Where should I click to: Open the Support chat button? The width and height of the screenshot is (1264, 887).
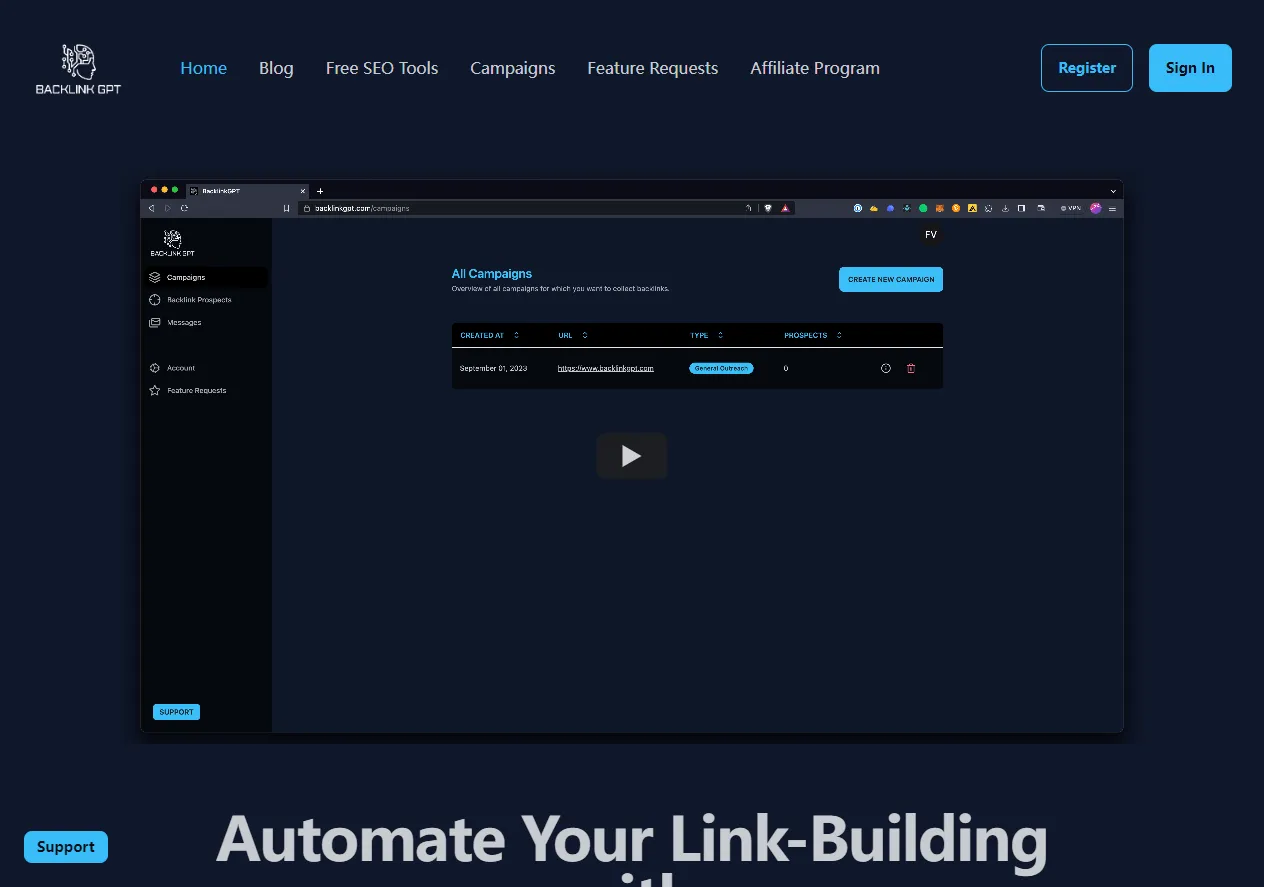[x=66, y=847]
